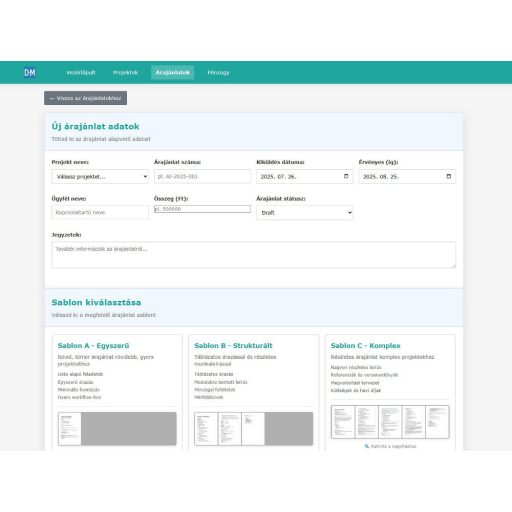The image size is (512, 512).
Task: Select the Sablon A - Egyszerű card
Action: [x=117, y=393]
